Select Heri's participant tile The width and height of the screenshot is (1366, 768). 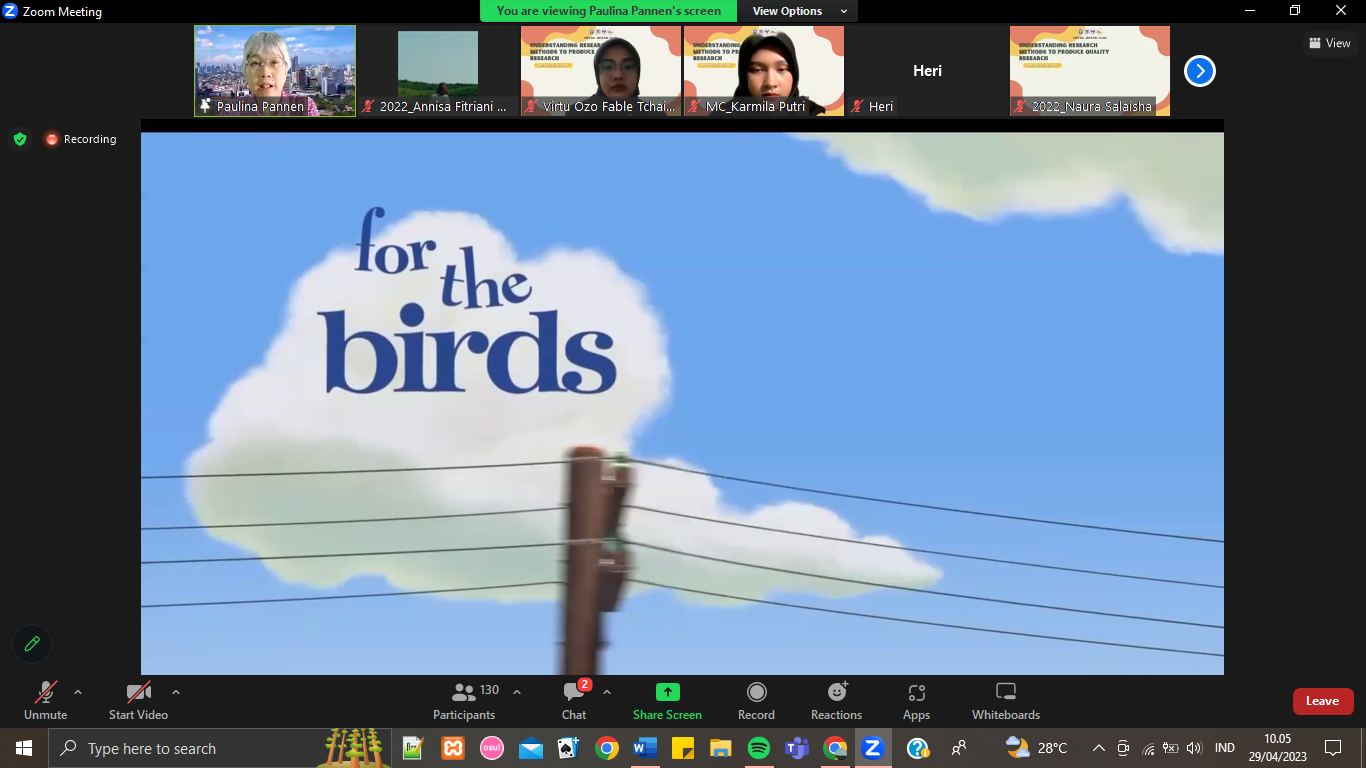pyautogui.click(x=927, y=71)
